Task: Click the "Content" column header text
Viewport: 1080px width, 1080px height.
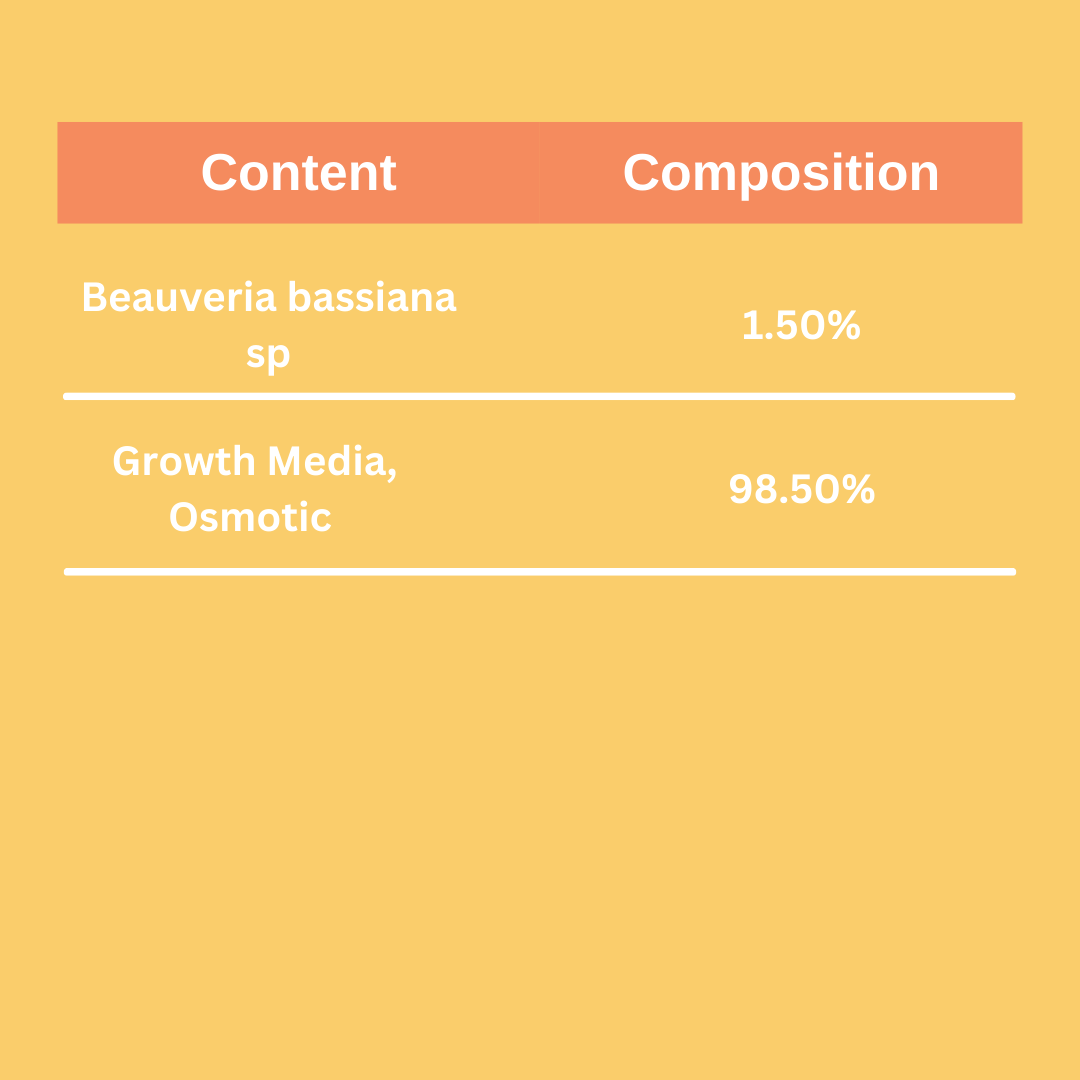Action: 299,173
